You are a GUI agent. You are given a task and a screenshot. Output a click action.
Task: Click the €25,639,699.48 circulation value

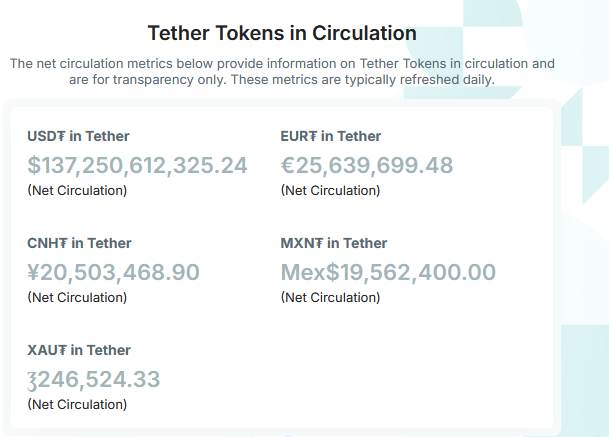click(367, 165)
